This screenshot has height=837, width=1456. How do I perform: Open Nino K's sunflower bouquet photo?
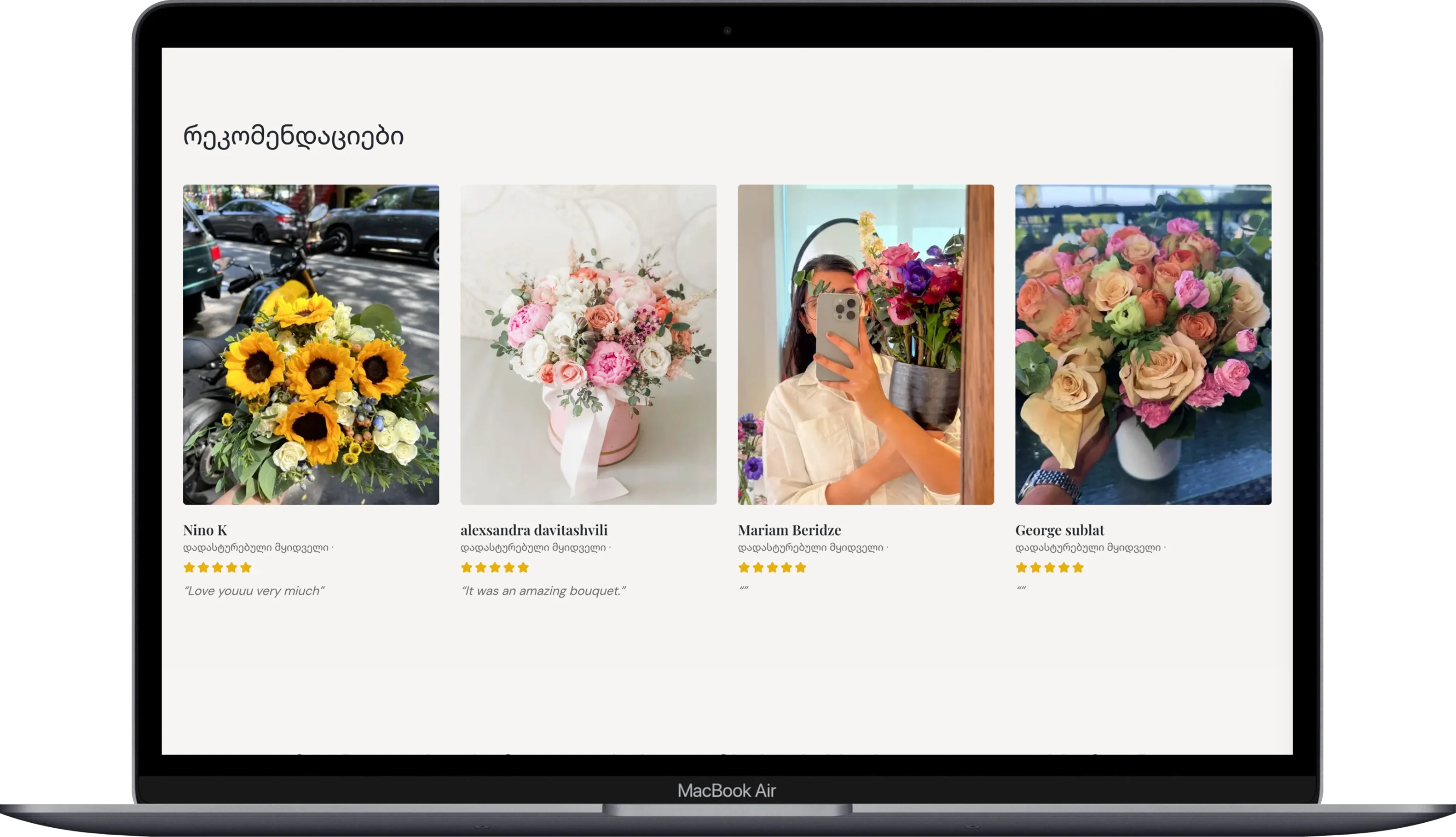coord(311,344)
